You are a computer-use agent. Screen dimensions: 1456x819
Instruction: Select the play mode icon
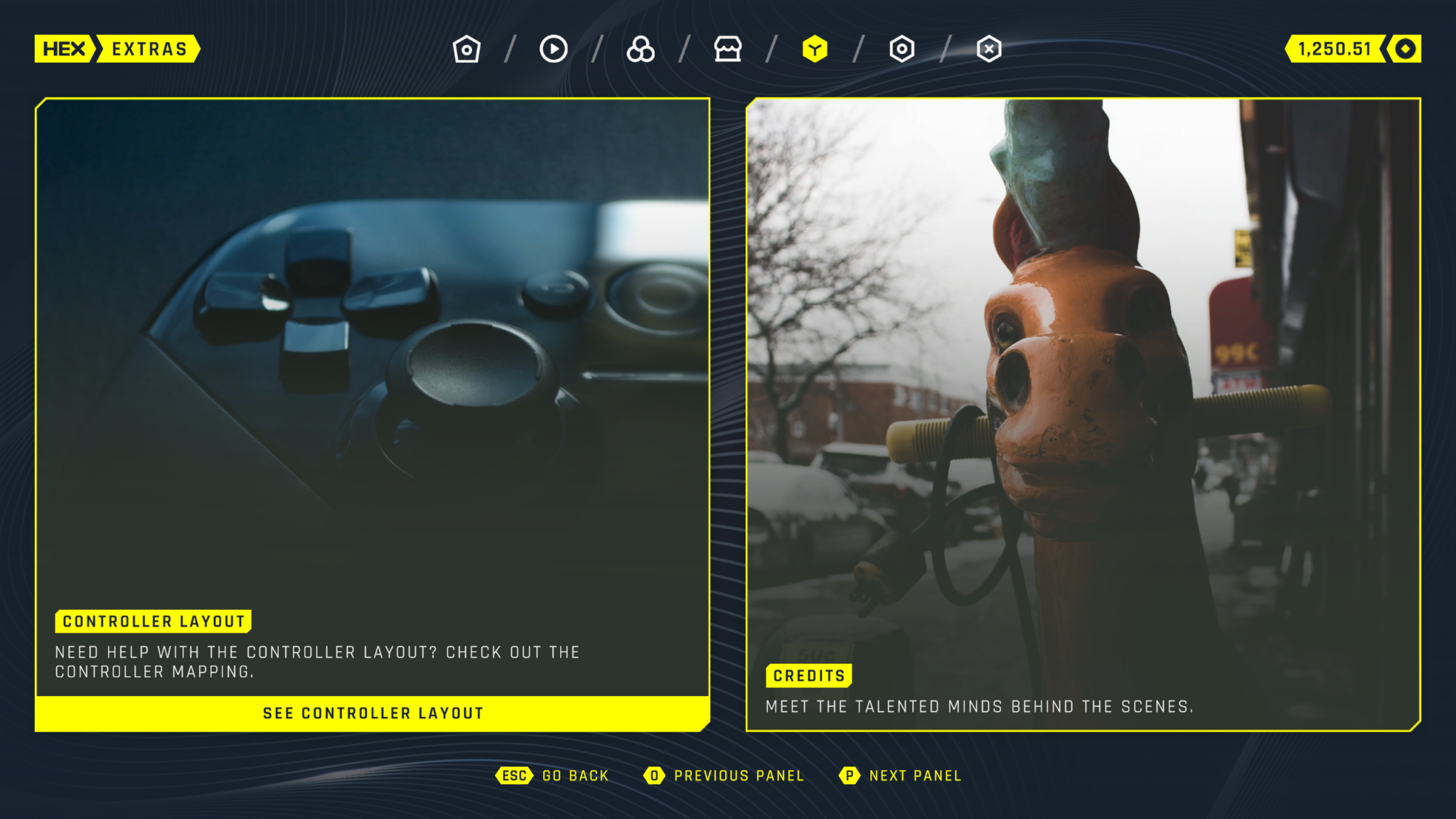point(553,48)
